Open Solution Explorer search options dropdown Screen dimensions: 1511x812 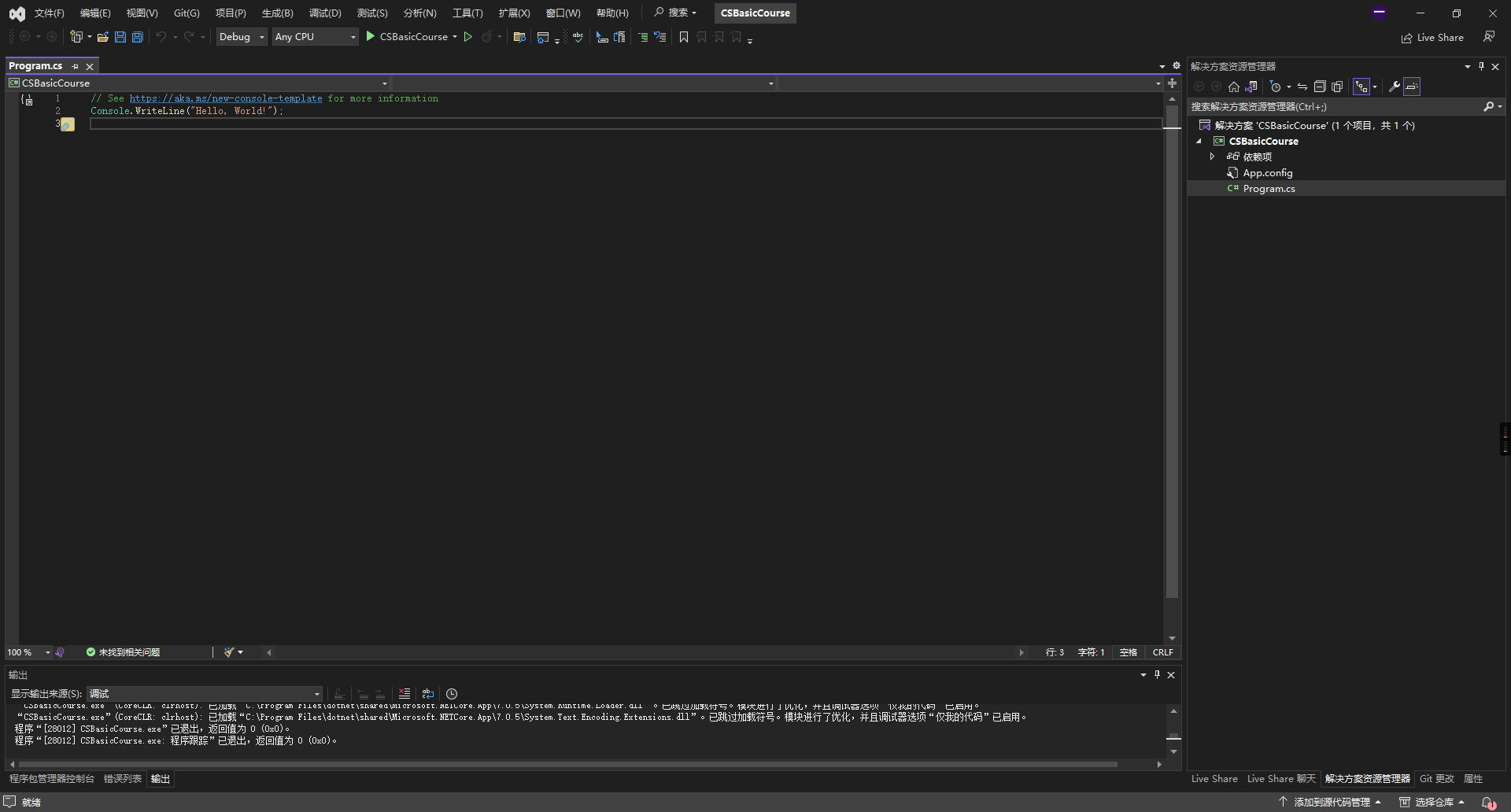click(x=1500, y=107)
